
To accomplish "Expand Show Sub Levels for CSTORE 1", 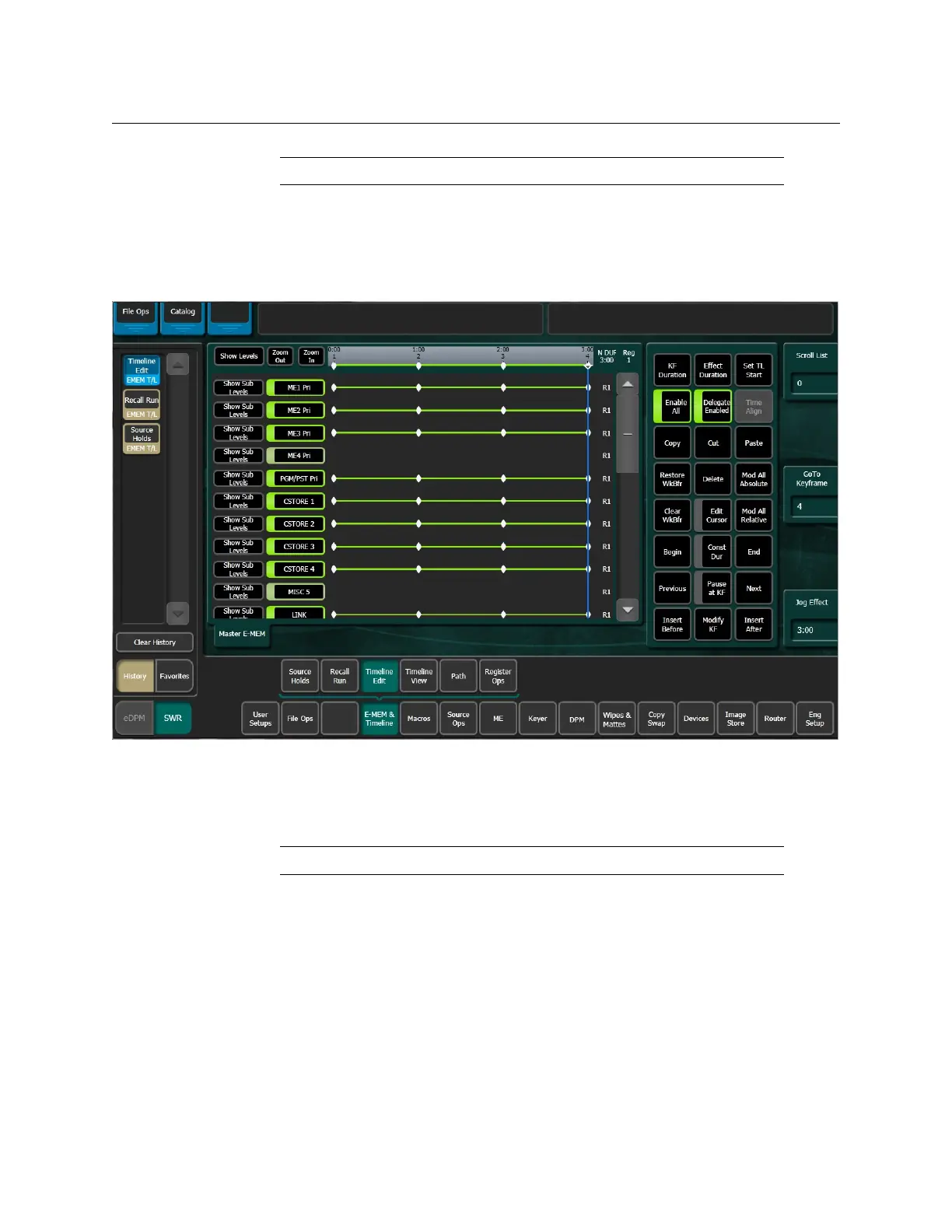I will tap(239, 501).
